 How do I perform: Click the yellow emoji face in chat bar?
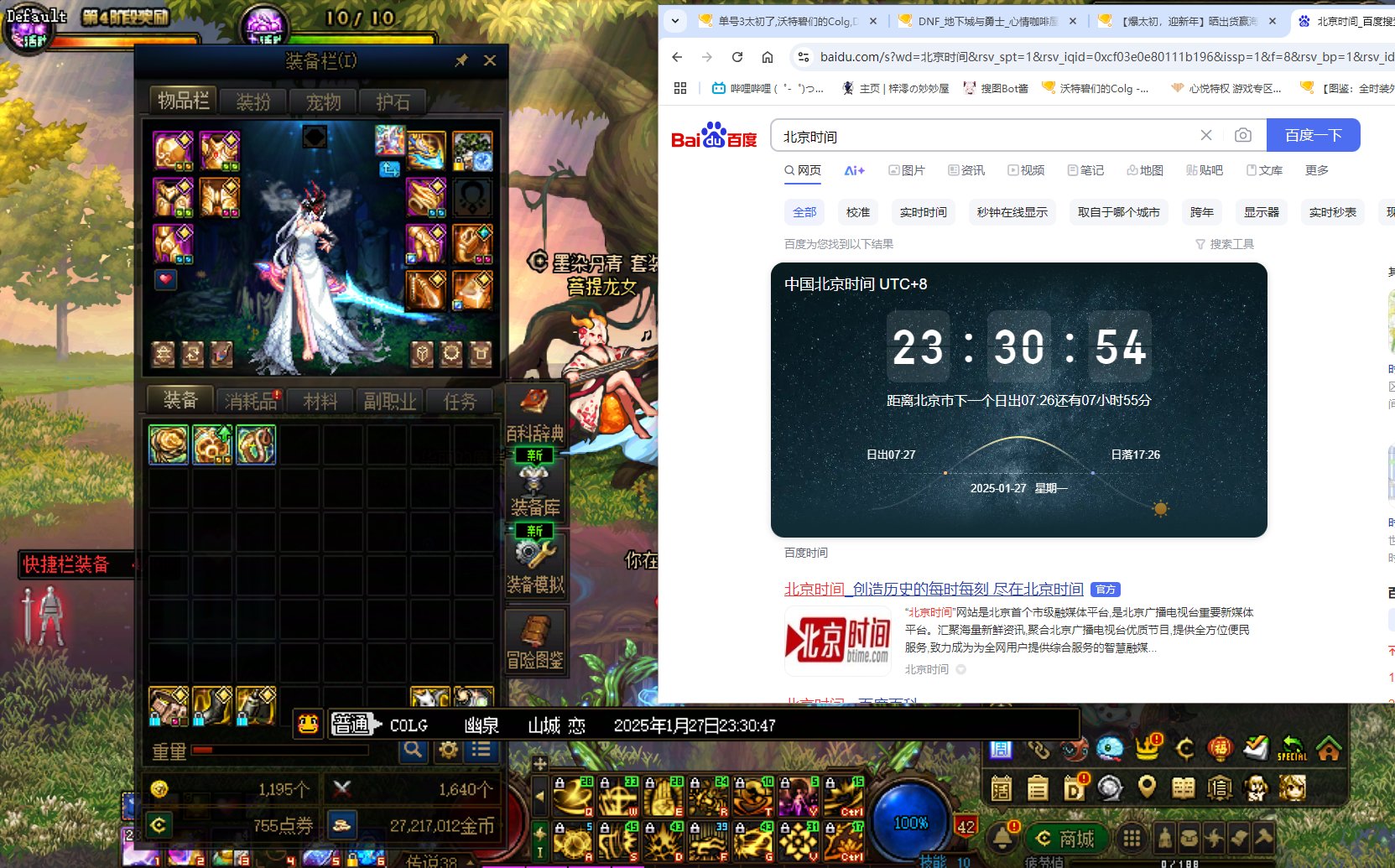click(x=308, y=724)
